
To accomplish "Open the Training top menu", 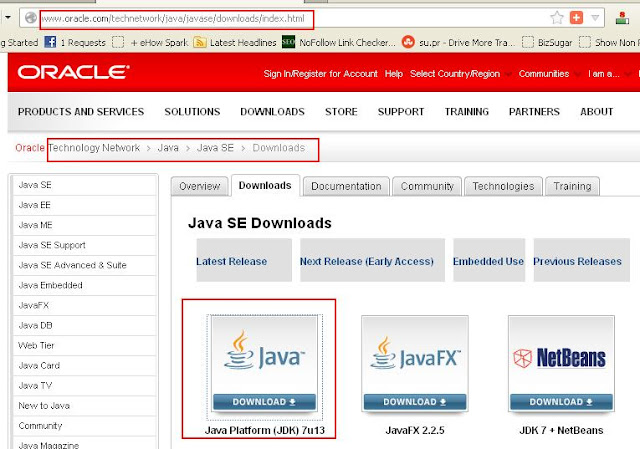I will [x=467, y=112].
